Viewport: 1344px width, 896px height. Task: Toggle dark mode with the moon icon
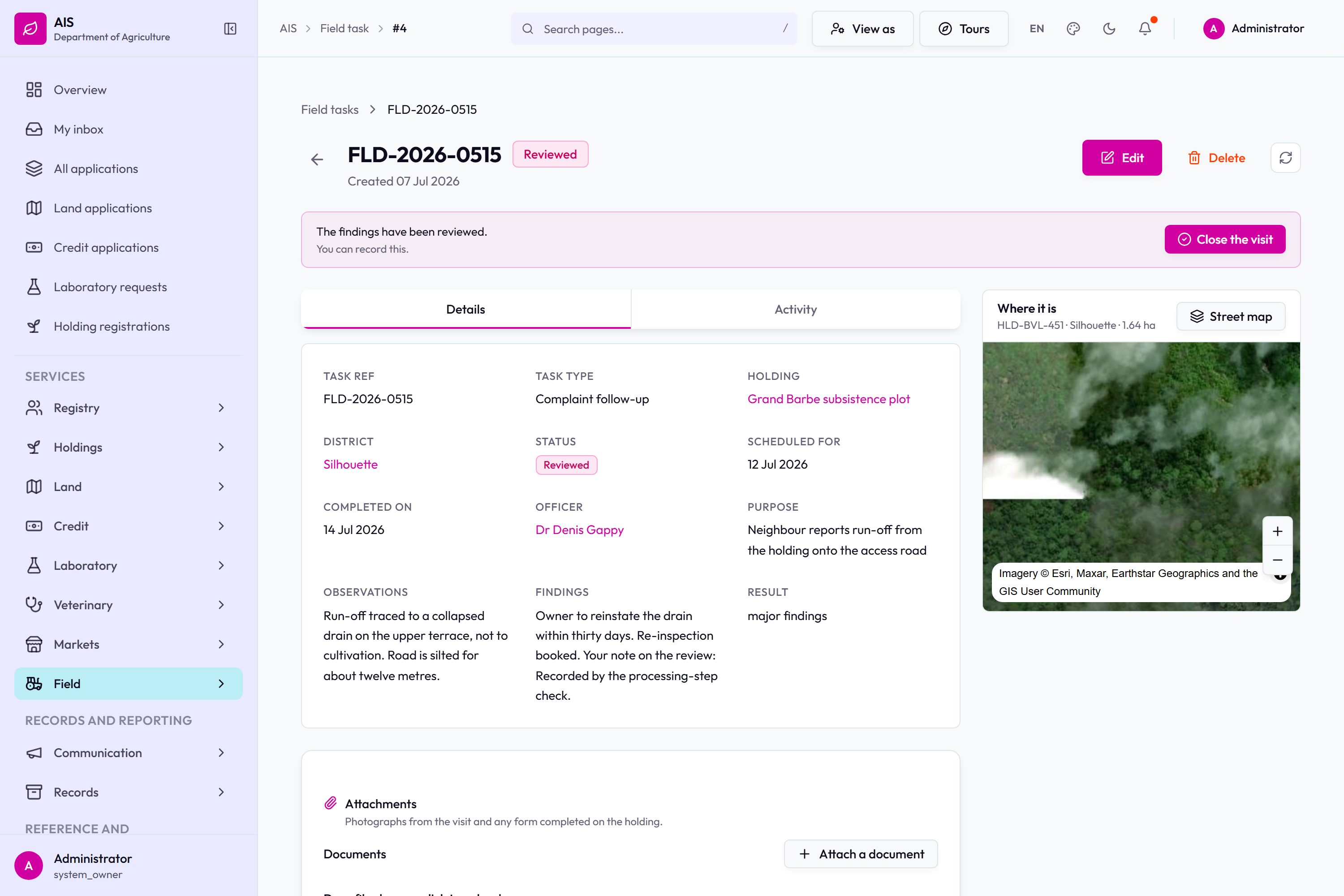point(1109,29)
